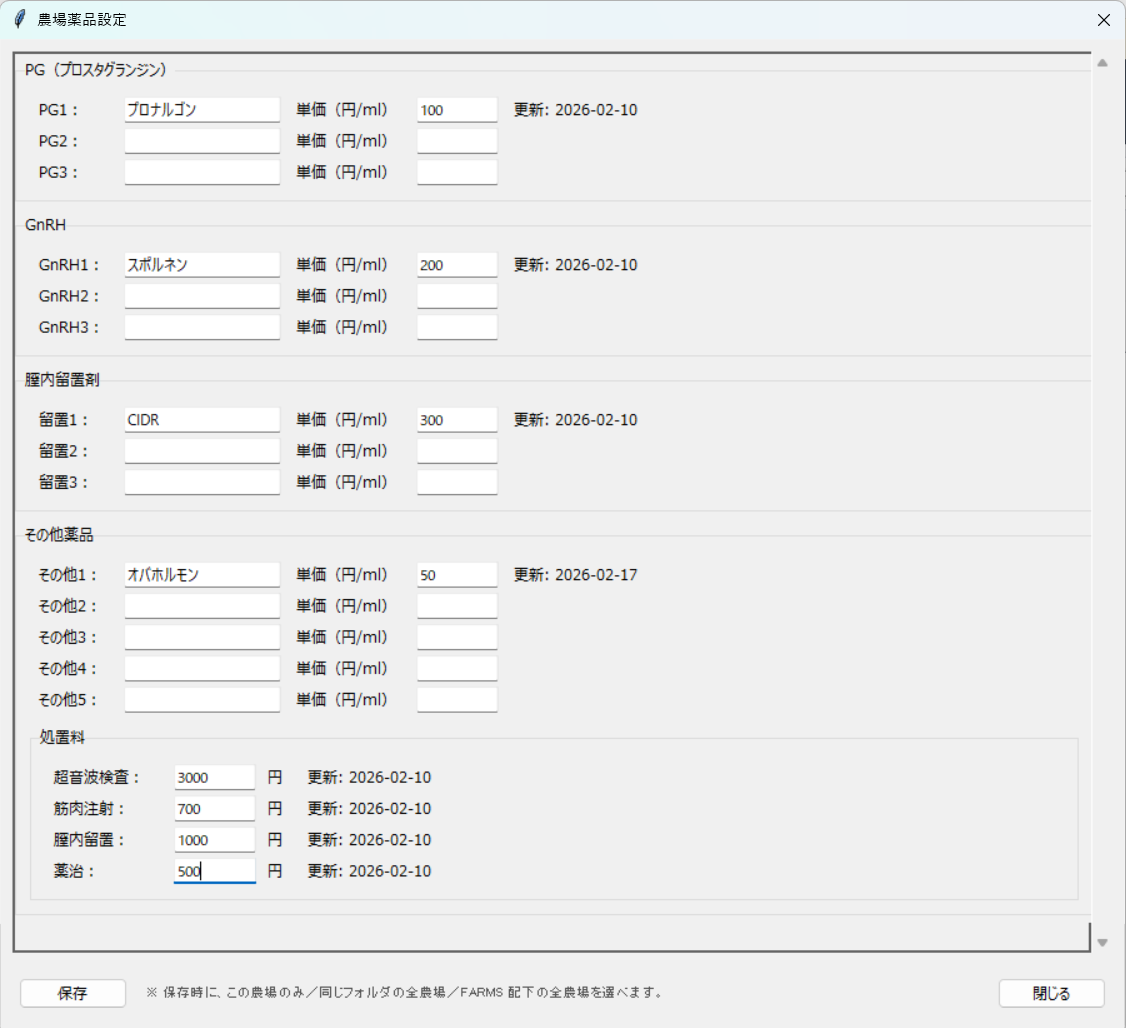Focus the その他2 drug name field
The width and height of the screenshot is (1126, 1028).
tap(202, 606)
